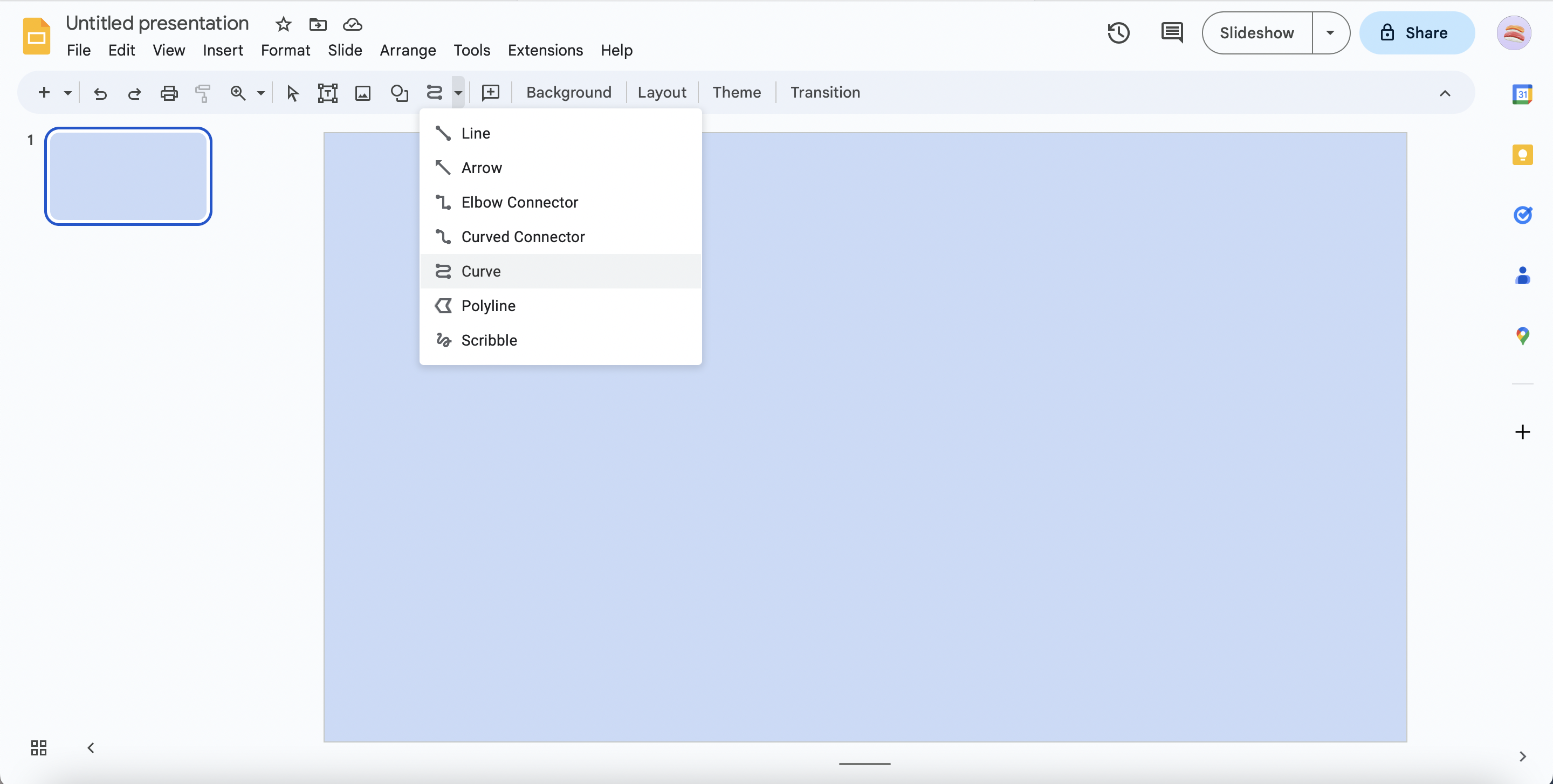The width and height of the screenshot is (1553, 784).
Task: Click the Share button
Action: coord(1417,32)
